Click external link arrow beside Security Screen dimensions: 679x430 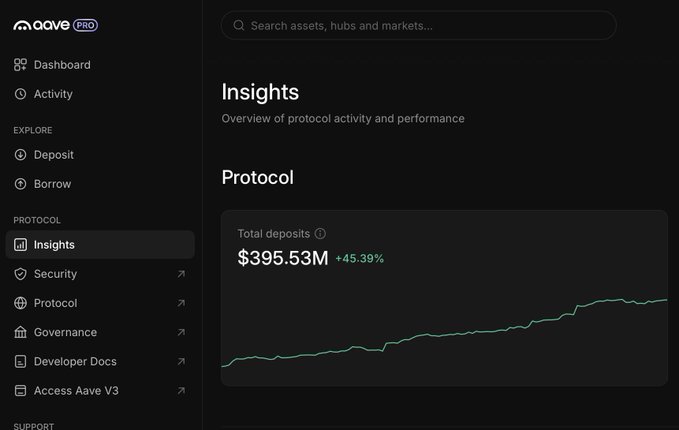click(181, 274)
